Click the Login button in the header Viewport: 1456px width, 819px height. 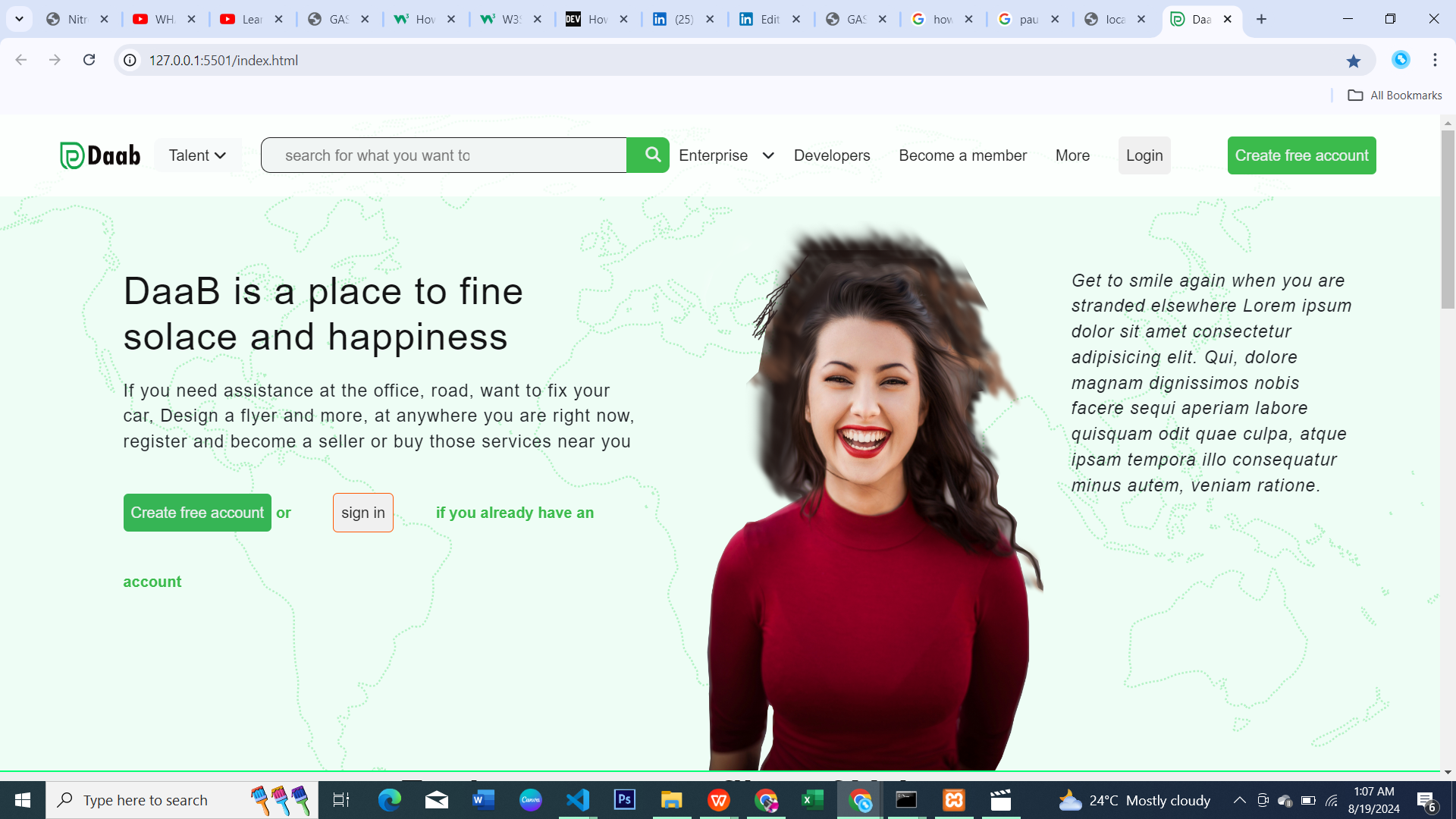tap(1144, 155)
